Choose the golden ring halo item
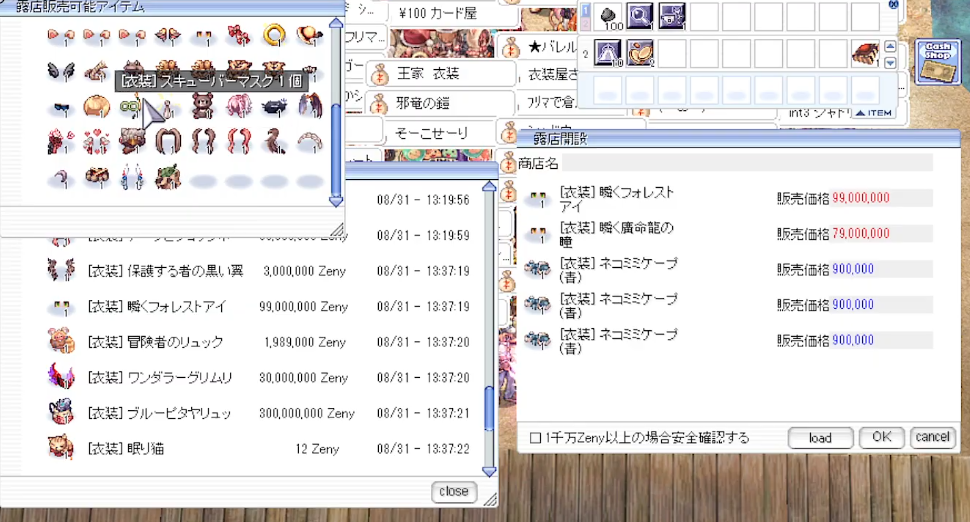Image resolution: width=970 pixels, height=522 pixels. 274,35
